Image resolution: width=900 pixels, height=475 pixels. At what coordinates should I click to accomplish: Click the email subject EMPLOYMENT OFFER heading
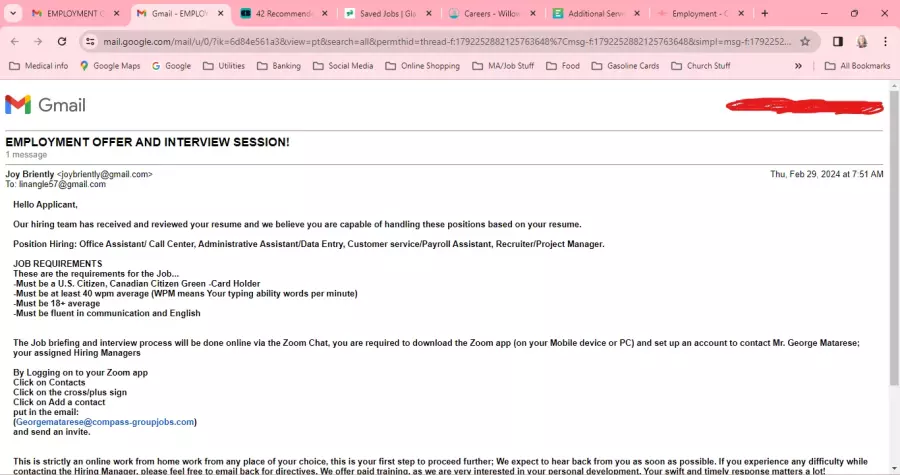[x=148, y=142]
